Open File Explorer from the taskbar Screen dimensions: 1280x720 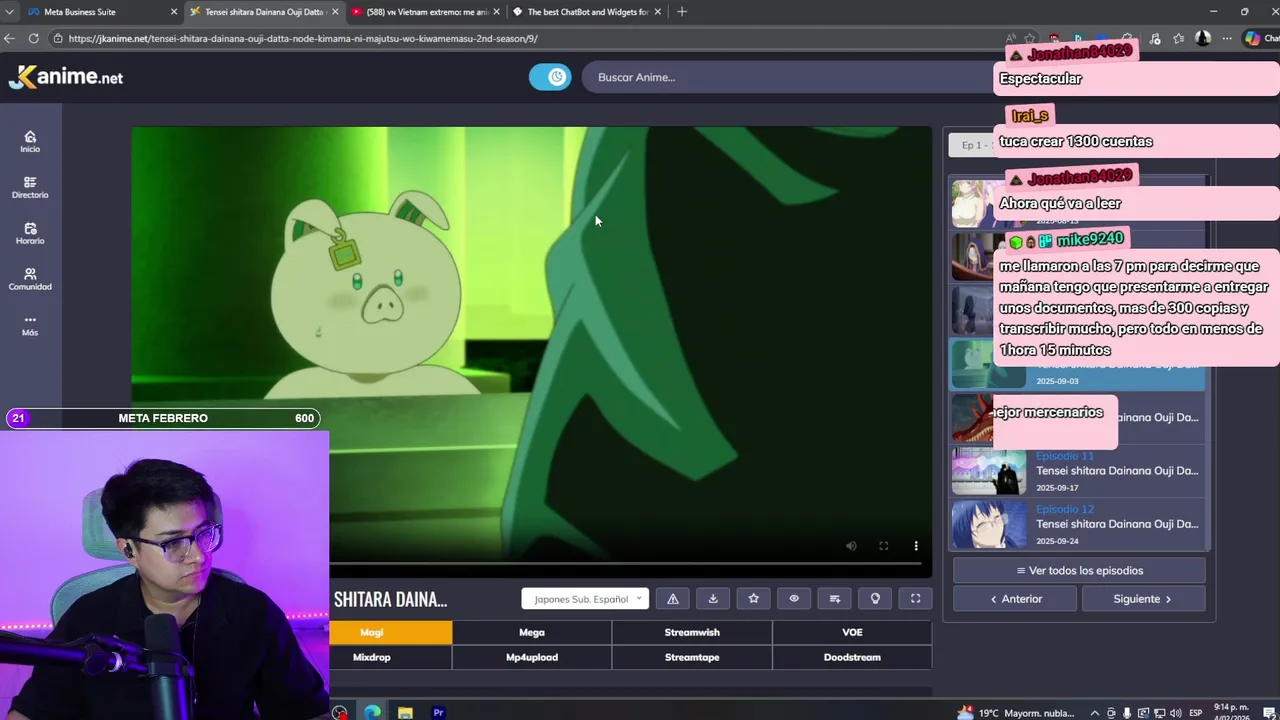(x=405, y=712)
